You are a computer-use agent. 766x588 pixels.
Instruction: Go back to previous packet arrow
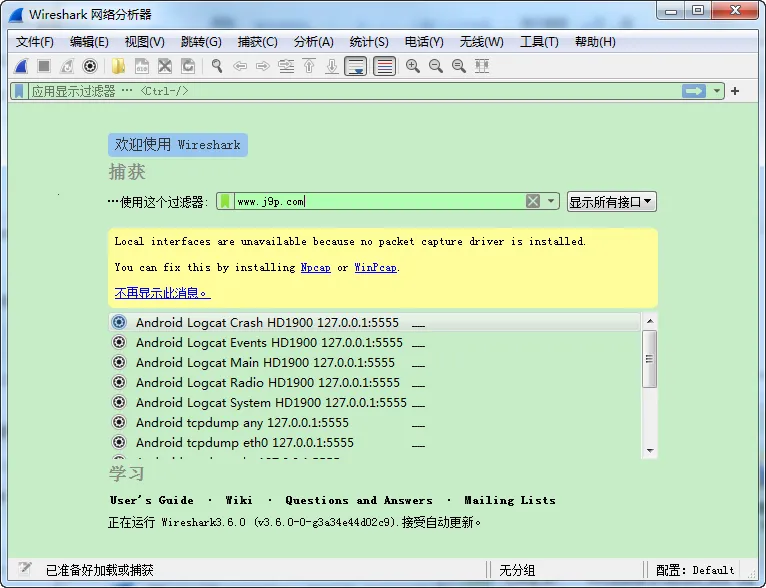coord(240,66)
